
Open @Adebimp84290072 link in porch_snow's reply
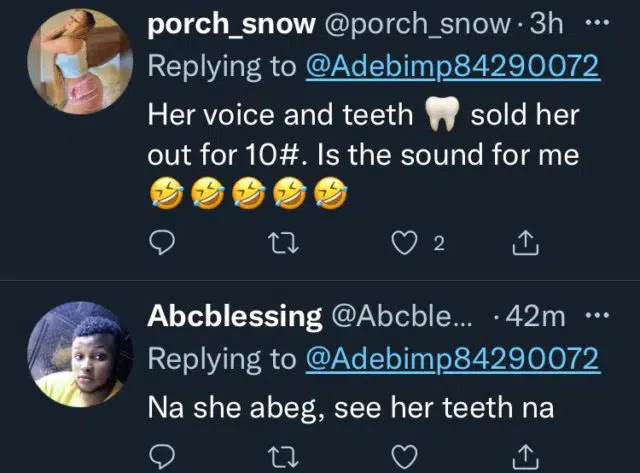[x=452, y=67]
